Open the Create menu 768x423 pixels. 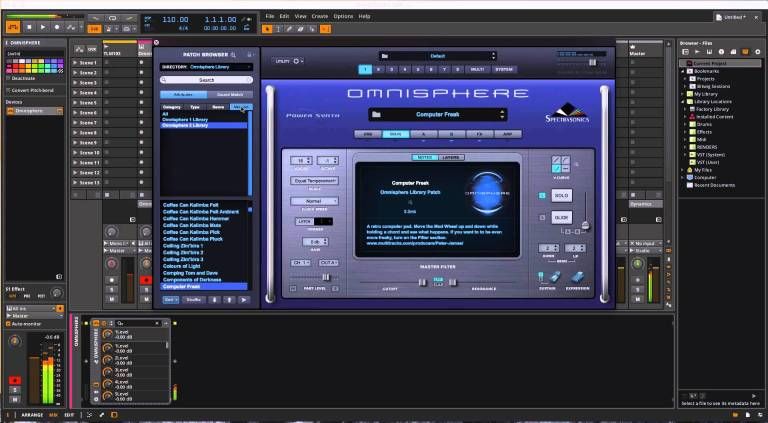click(320, 16)
